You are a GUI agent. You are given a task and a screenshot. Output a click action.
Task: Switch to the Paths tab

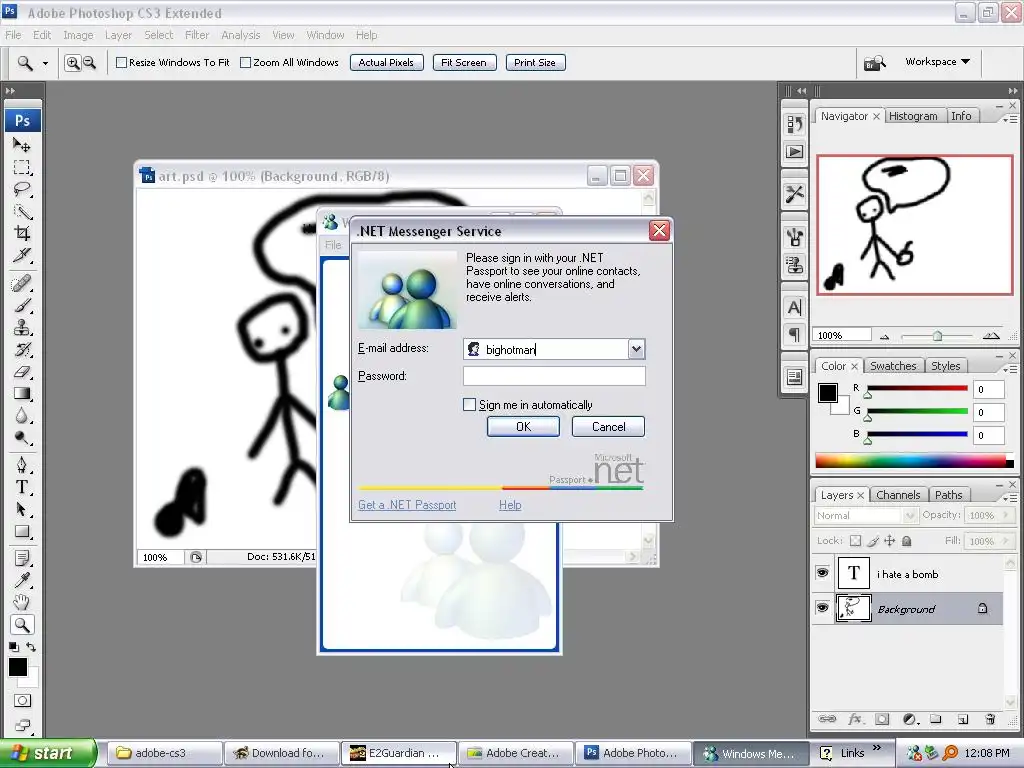click(x=948, y=495)
